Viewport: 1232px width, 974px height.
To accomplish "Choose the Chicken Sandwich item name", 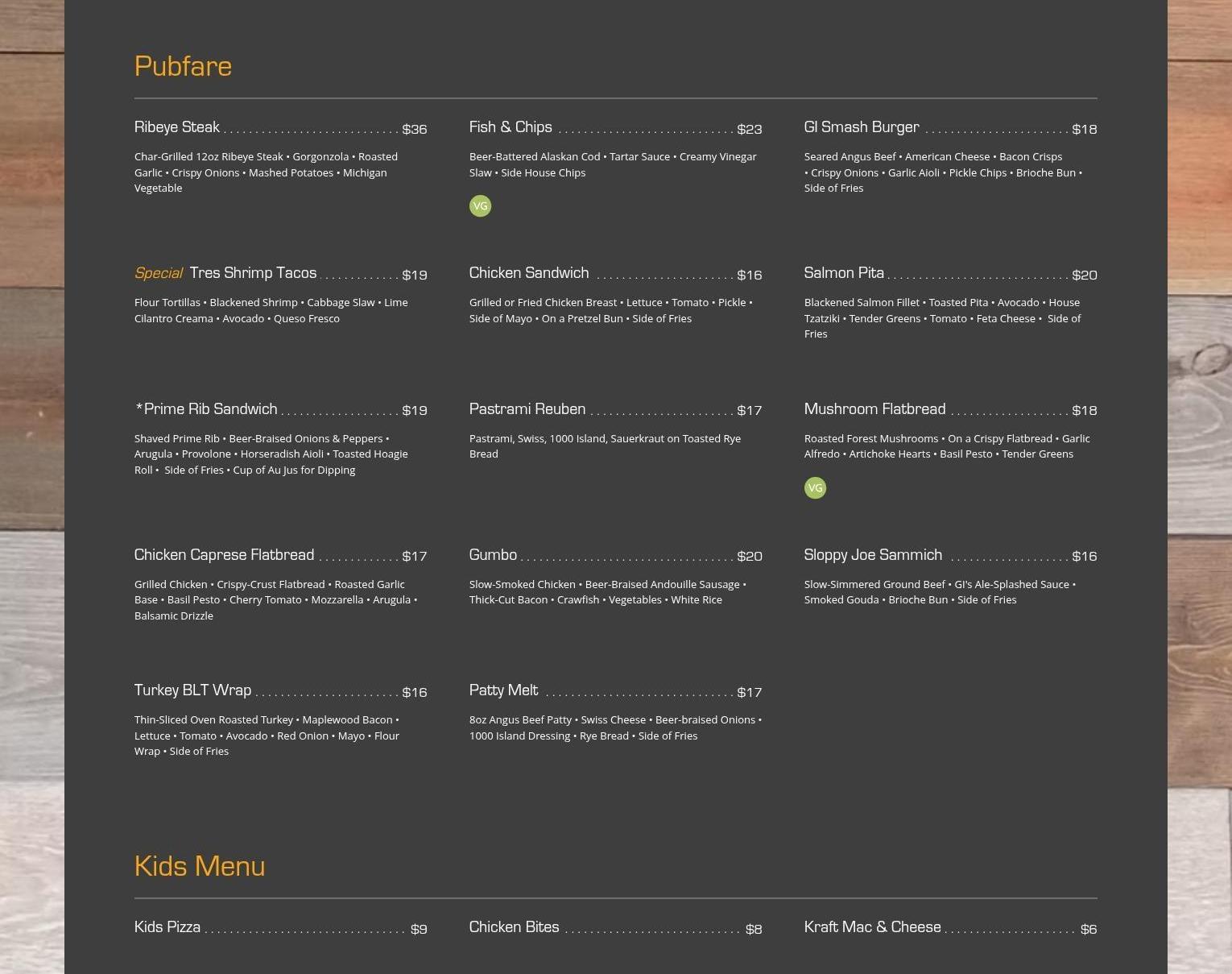I will click(x=529, y=273).
